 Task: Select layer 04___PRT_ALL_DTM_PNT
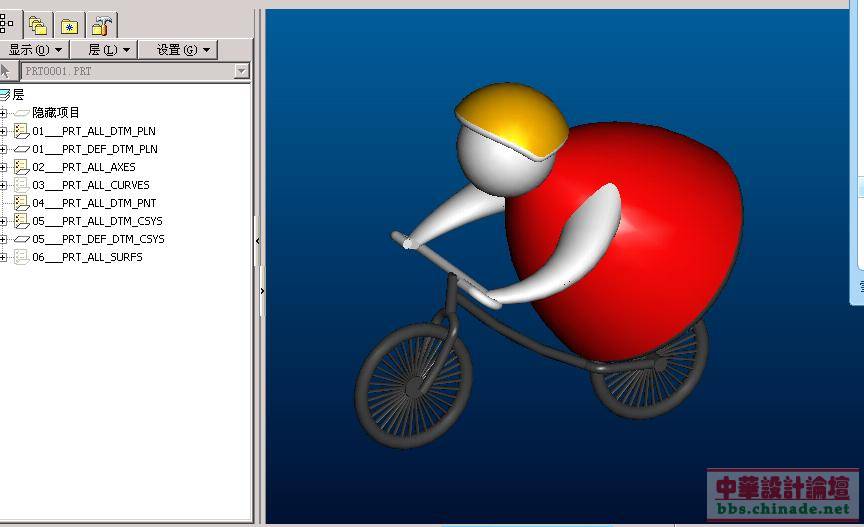94,203
